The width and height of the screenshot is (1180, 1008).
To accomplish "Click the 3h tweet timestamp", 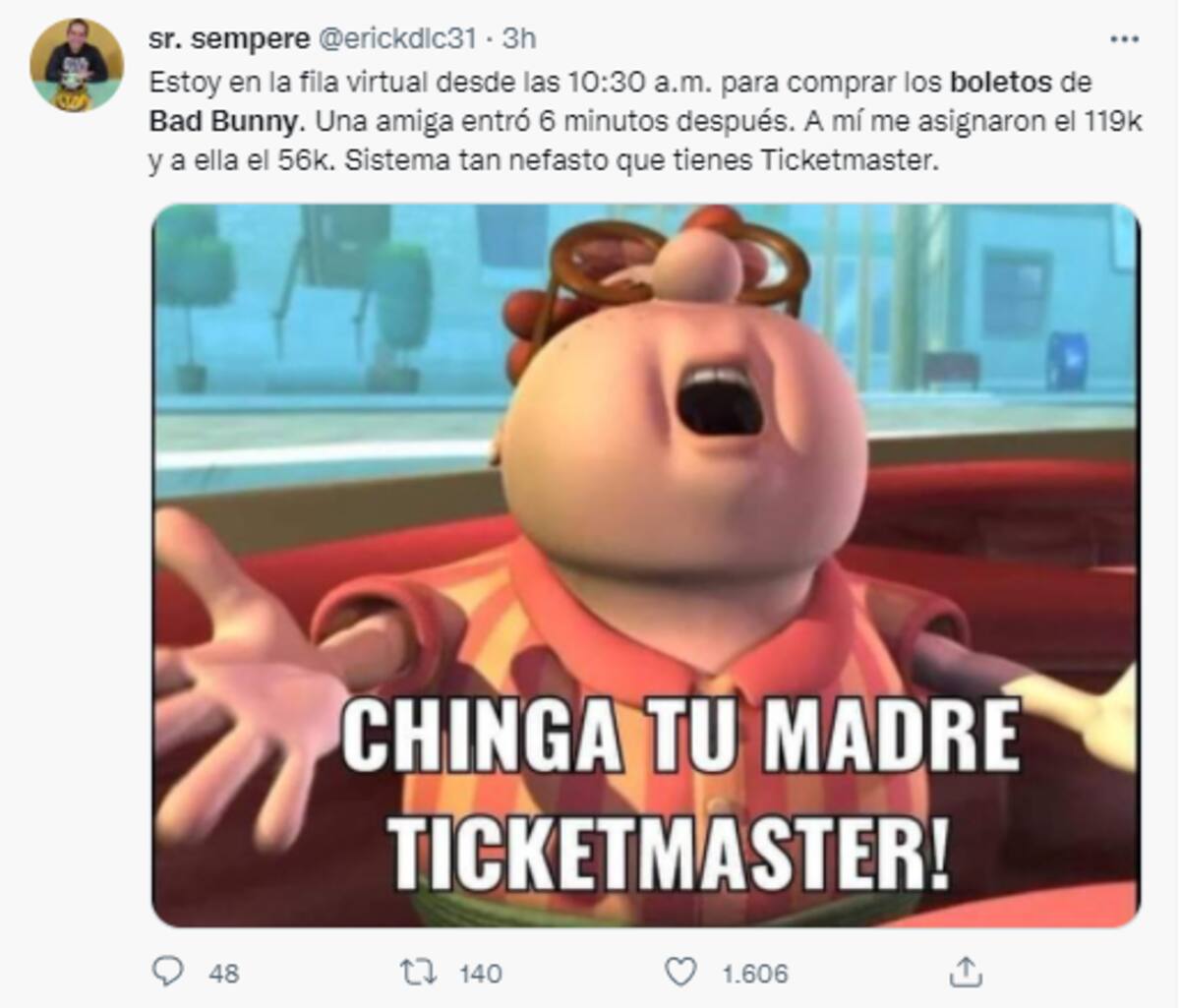I will coord(519,38).
